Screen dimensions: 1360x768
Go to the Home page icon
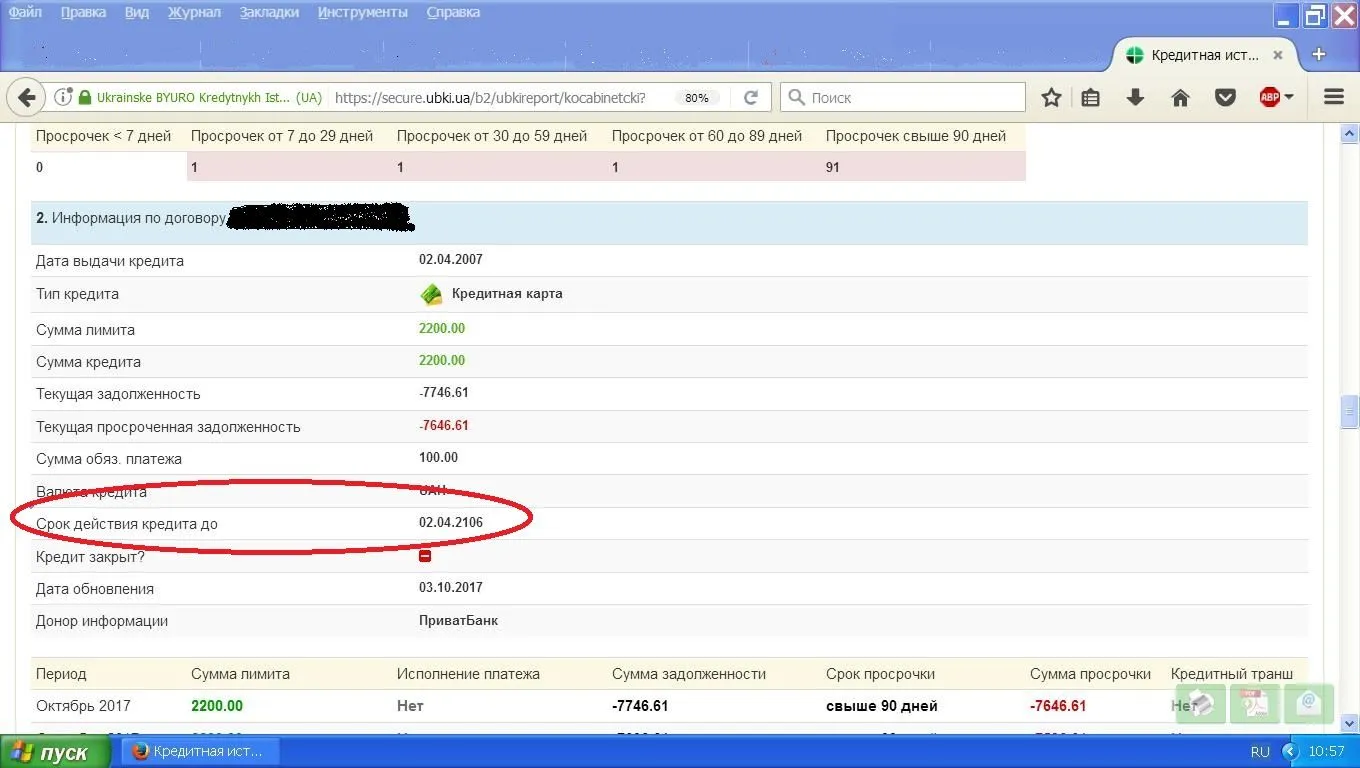(x=1180, y=97)
